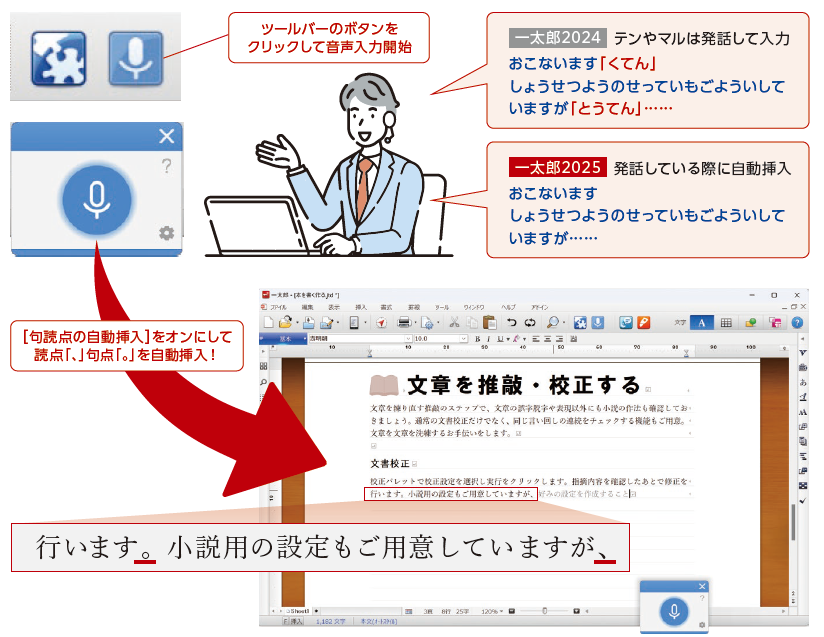Open voice input panel settings gear
The width and height of the screenshot is (824, 637).
(x=166, y=233)
